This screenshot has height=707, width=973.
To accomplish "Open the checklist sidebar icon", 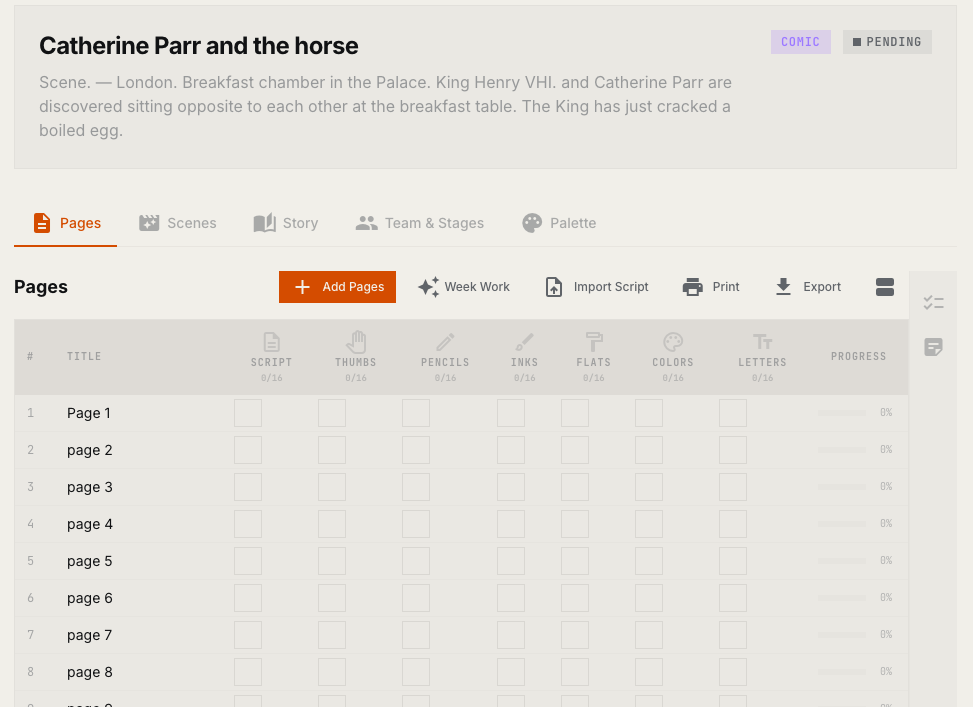I will [x=933, y=302].
